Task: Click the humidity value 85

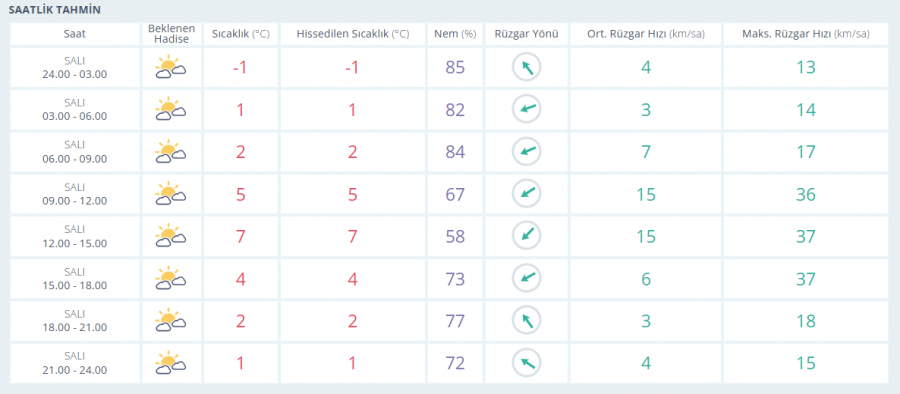Action: (x=455, y=67)
